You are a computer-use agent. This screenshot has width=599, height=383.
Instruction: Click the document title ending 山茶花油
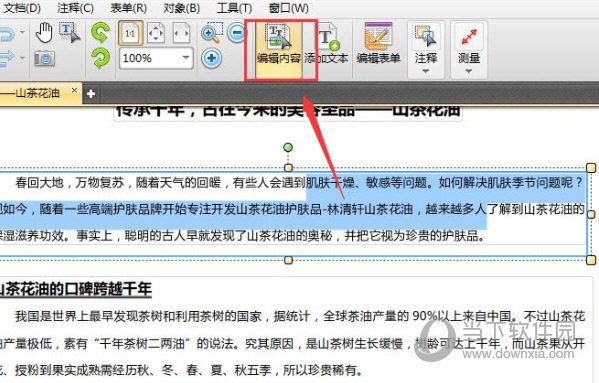288,112
